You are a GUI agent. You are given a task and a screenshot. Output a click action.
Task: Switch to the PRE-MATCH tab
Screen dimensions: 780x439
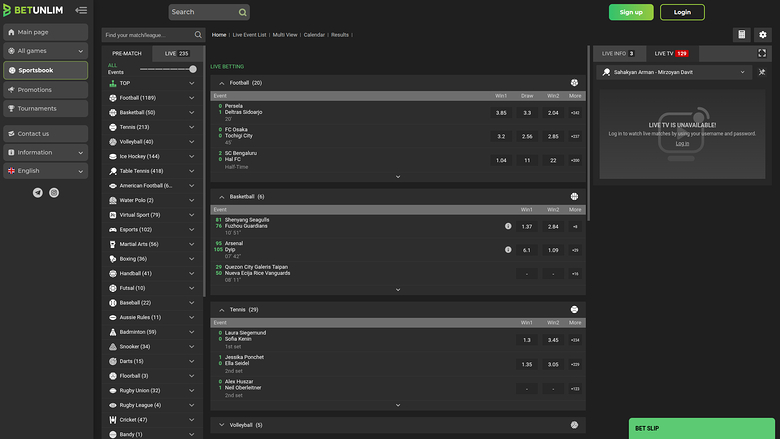(x=127, y=53)
